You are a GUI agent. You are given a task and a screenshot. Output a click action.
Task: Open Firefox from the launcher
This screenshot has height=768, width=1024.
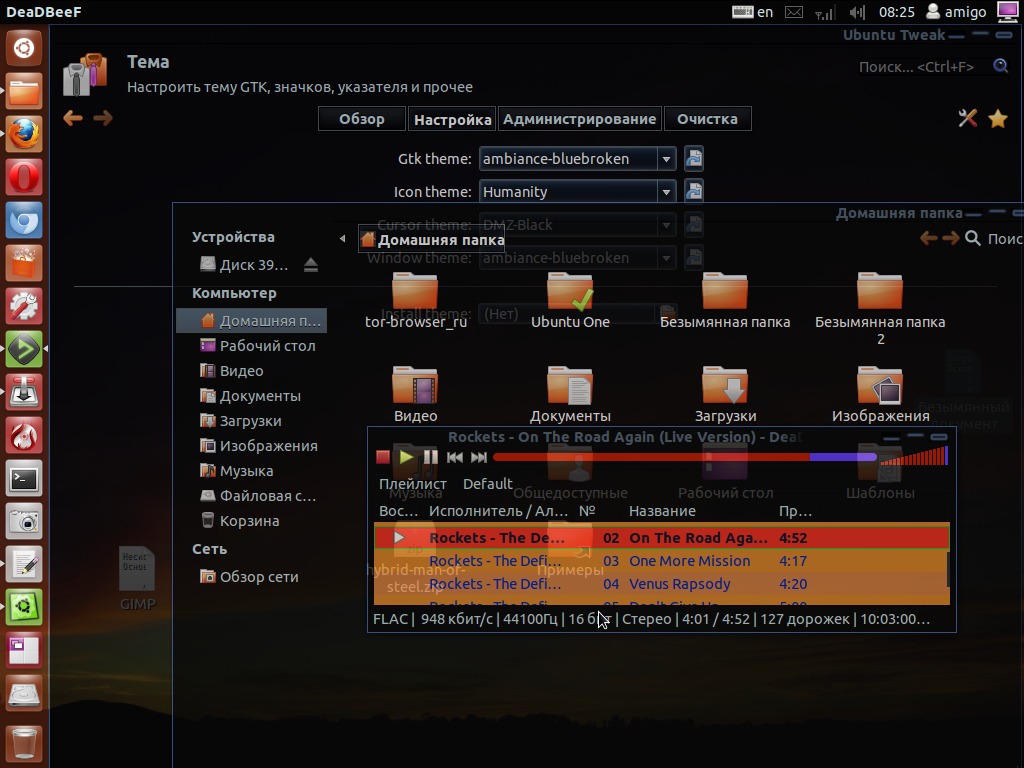pyautogui.click(x=24, y=134)
